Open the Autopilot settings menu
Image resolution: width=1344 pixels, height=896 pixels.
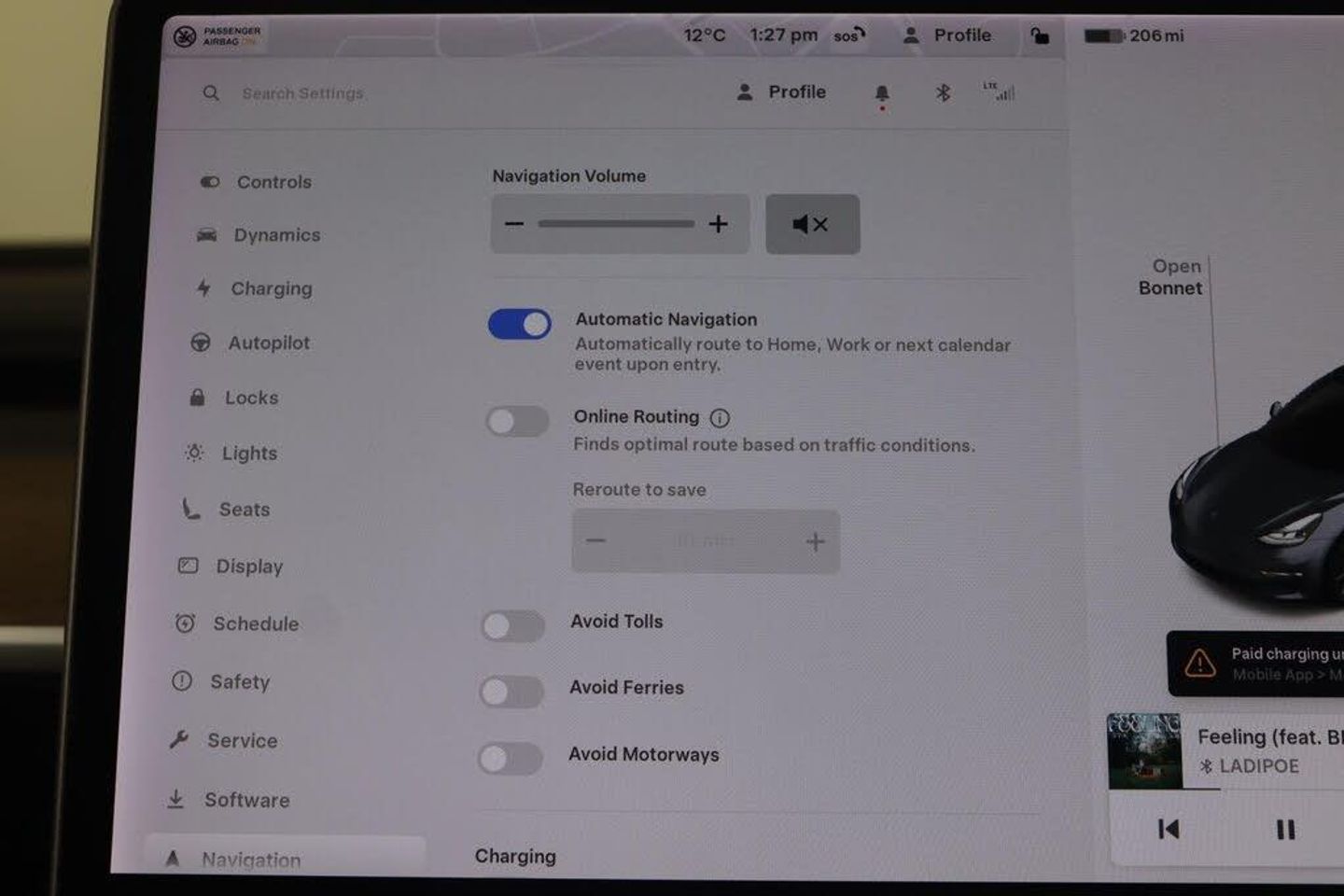[269, 343]
